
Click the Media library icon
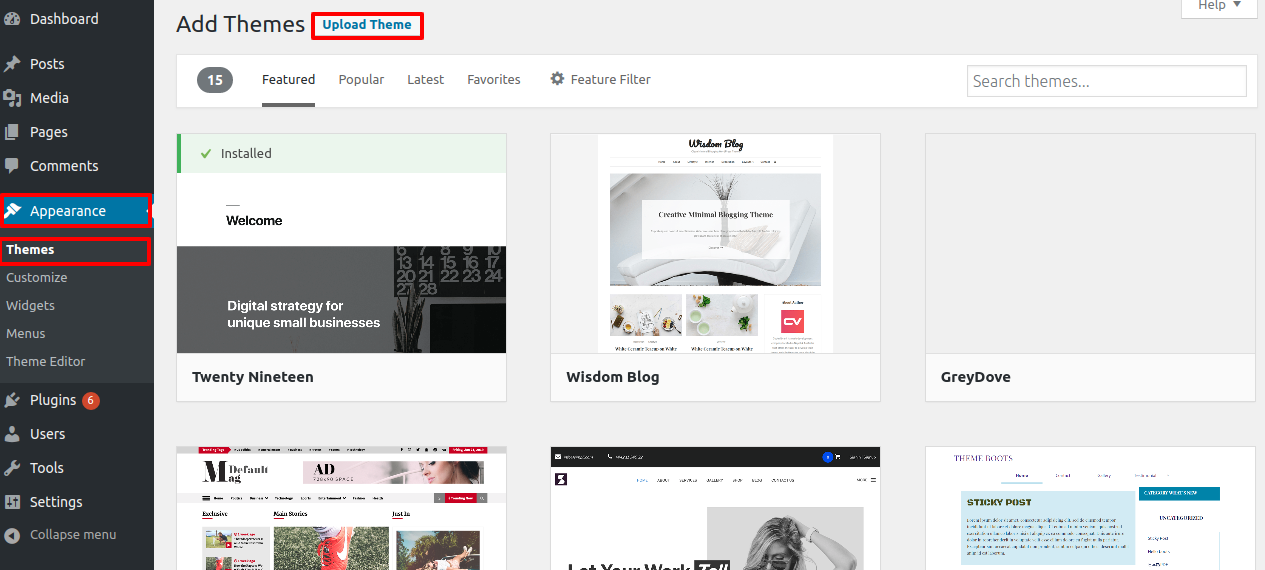coord(12,98)
